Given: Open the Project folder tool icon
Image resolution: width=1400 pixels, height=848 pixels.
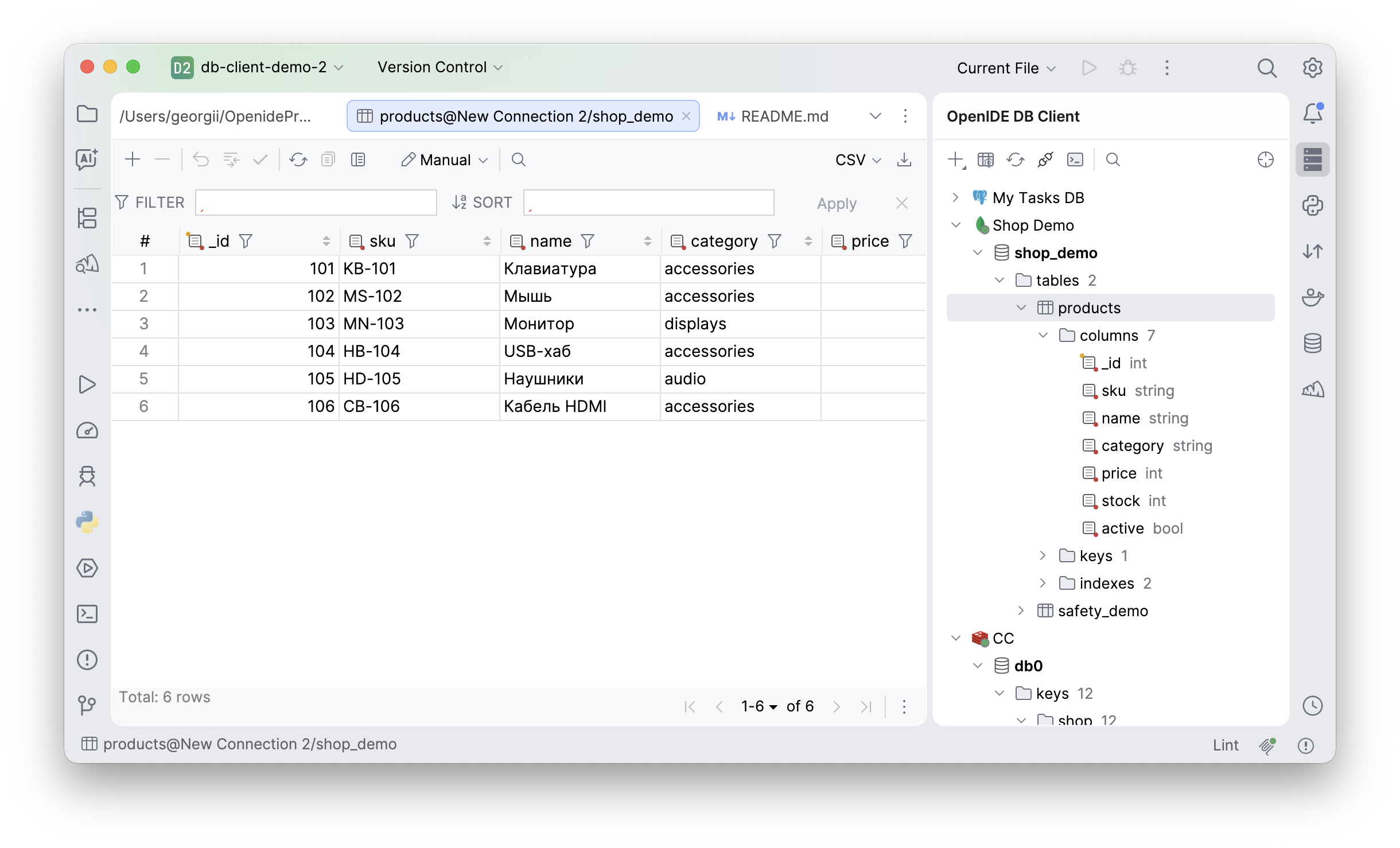Looking at the screenshot, I should [x=87, y=114].
